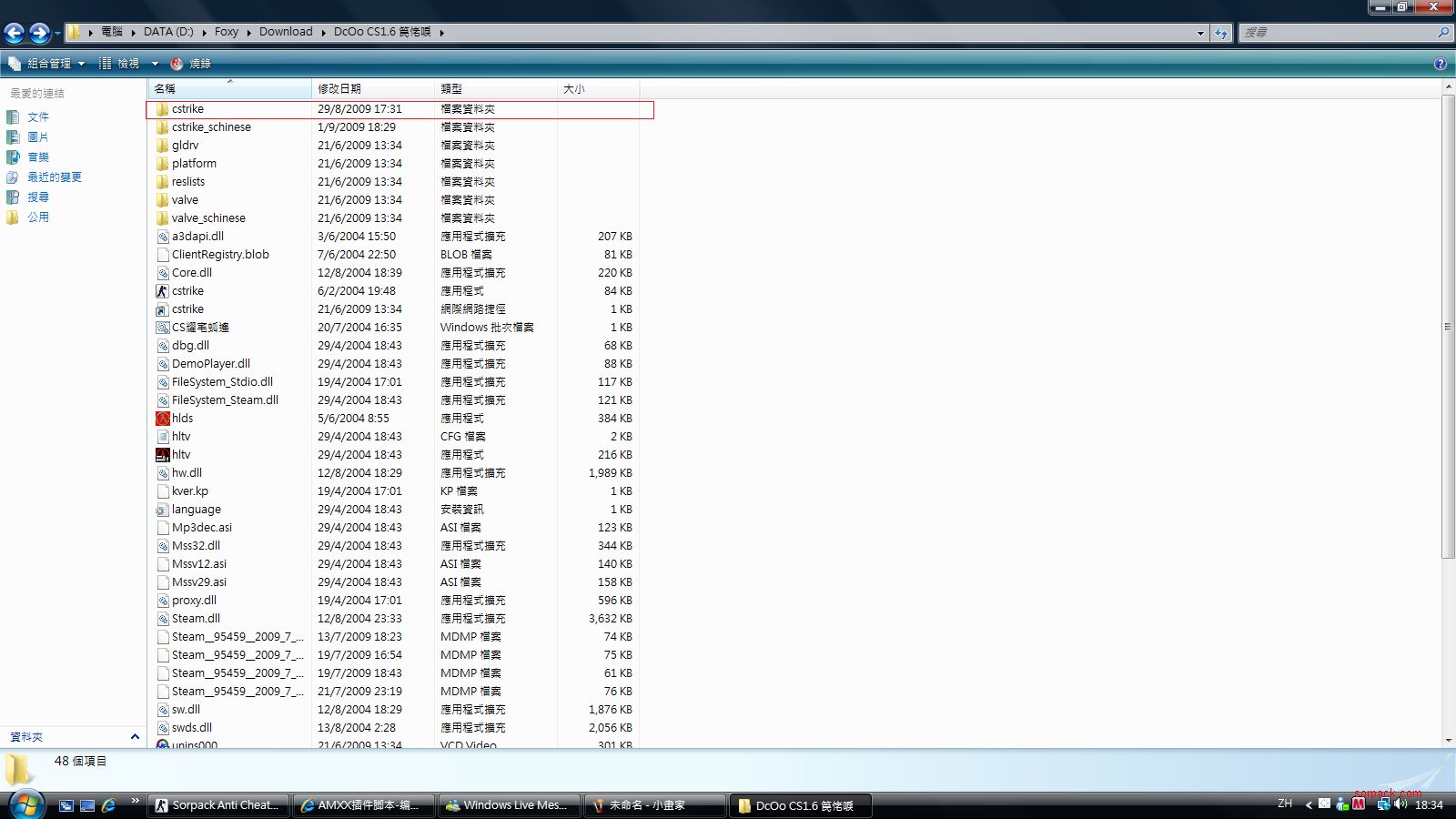Select Foxy in address breadcrumb

[227, 32]
